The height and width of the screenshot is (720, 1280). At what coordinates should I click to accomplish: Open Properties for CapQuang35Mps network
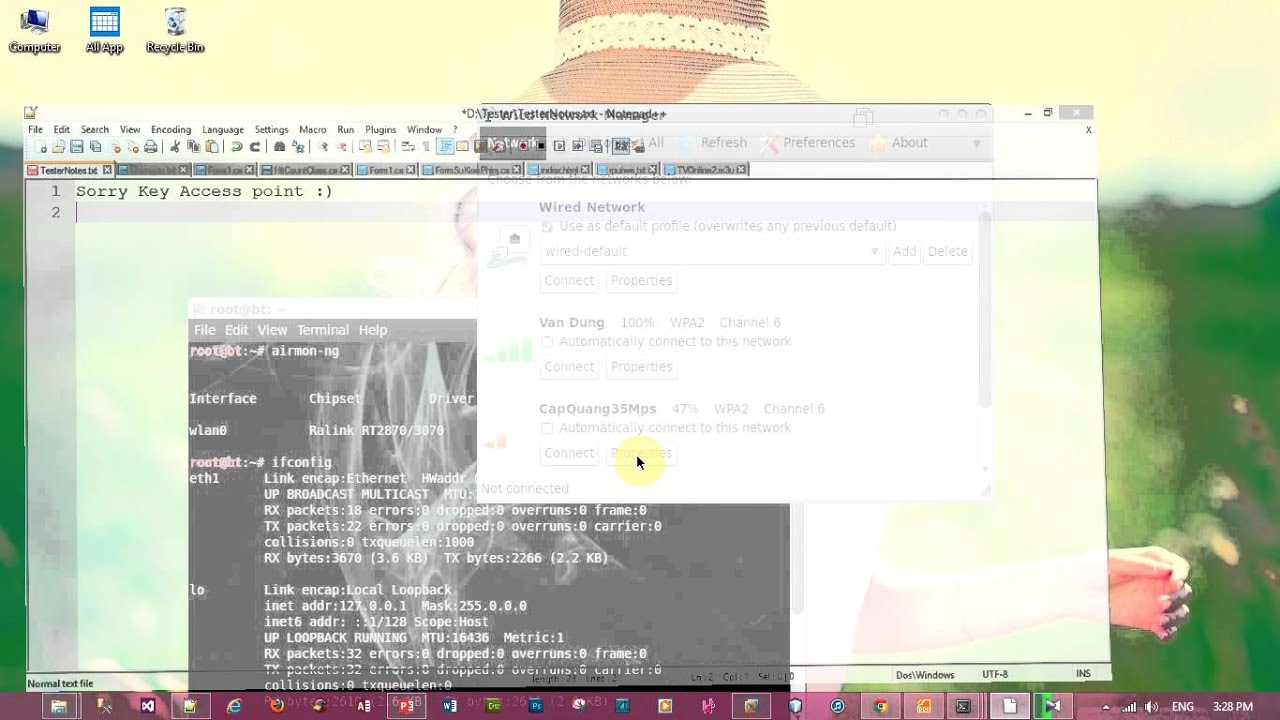point(641,453)
